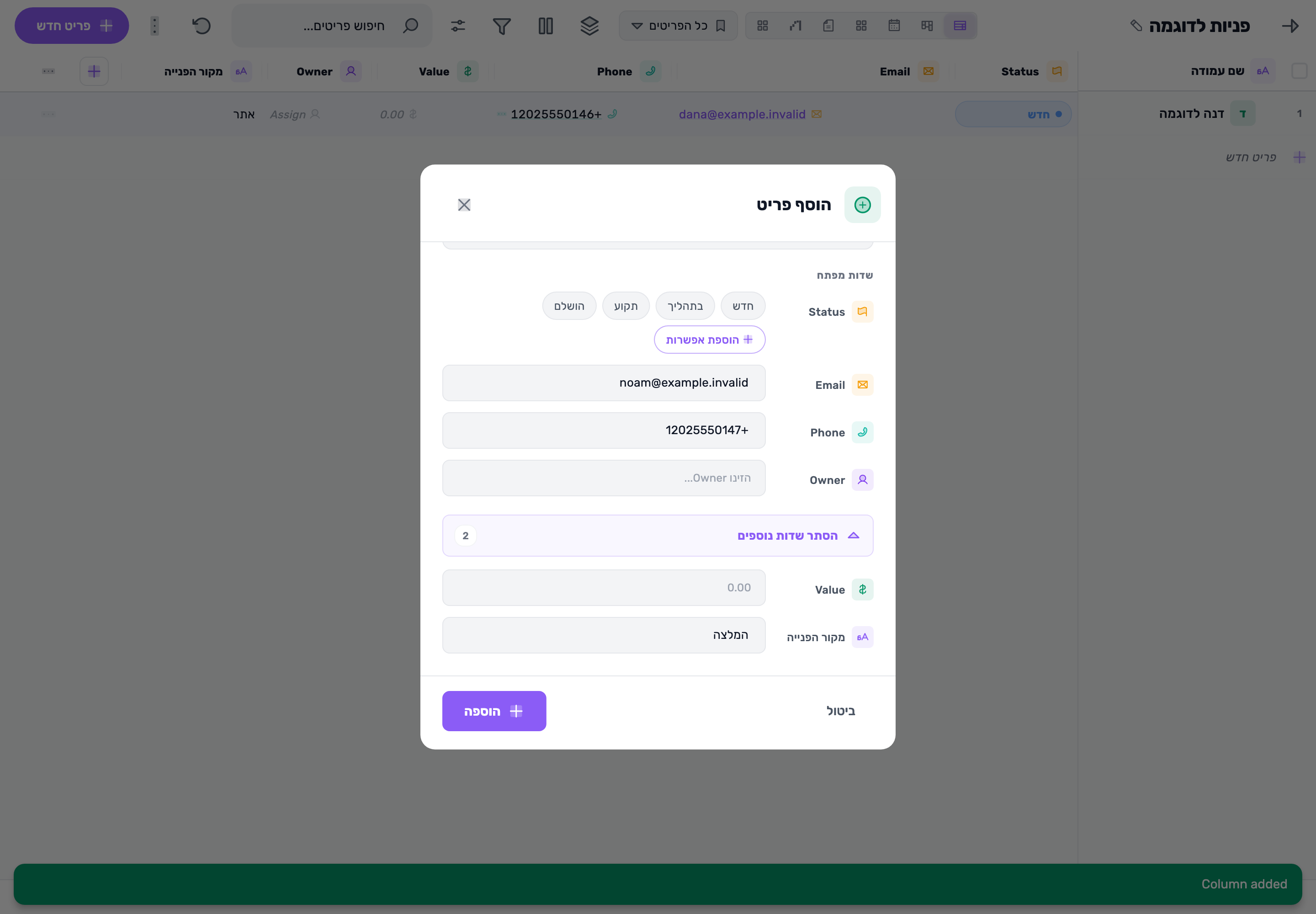
Task: Toggle the select-all checkbox in table header
Action: (x=1299, y=71)
